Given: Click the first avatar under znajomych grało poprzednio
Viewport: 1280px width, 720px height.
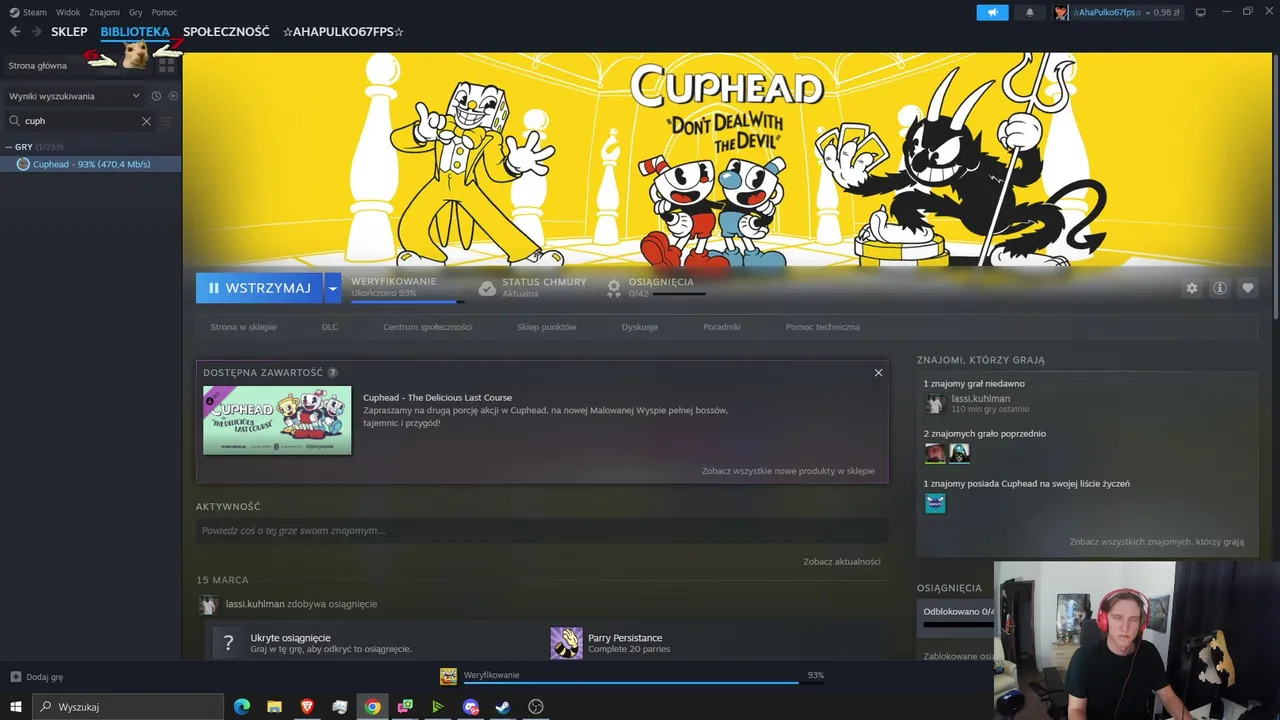Looking at the screenshot, I should pyautogui.click(x=935, y=454).
